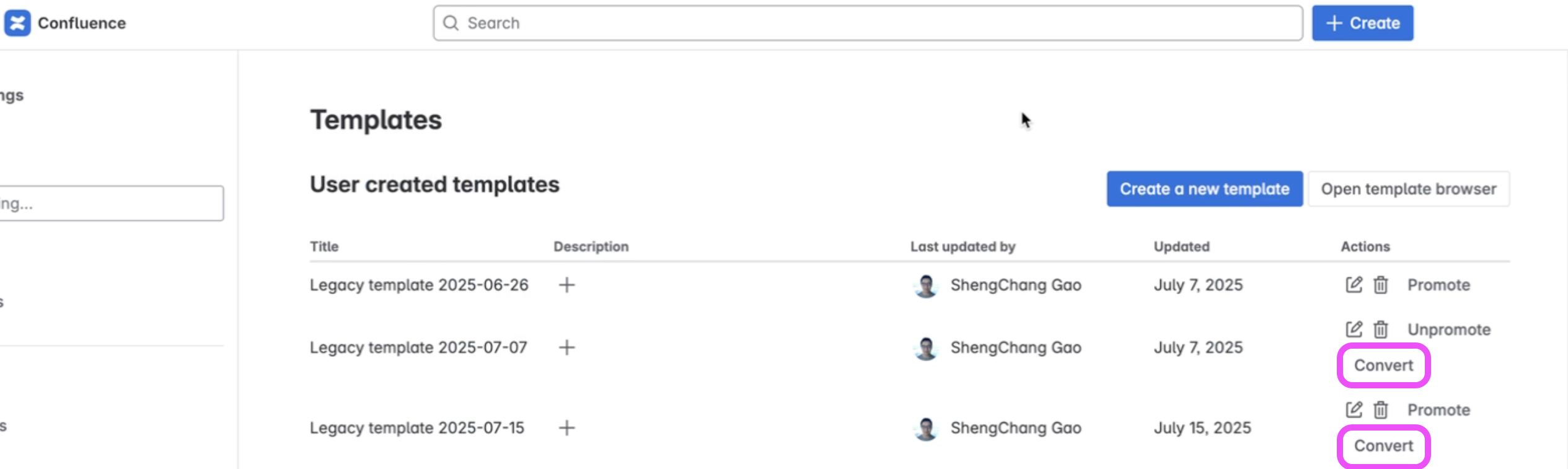Convert Legacy template 2025-07-15
This screenshot has width=1568, height=469.
coord(1383,445)
